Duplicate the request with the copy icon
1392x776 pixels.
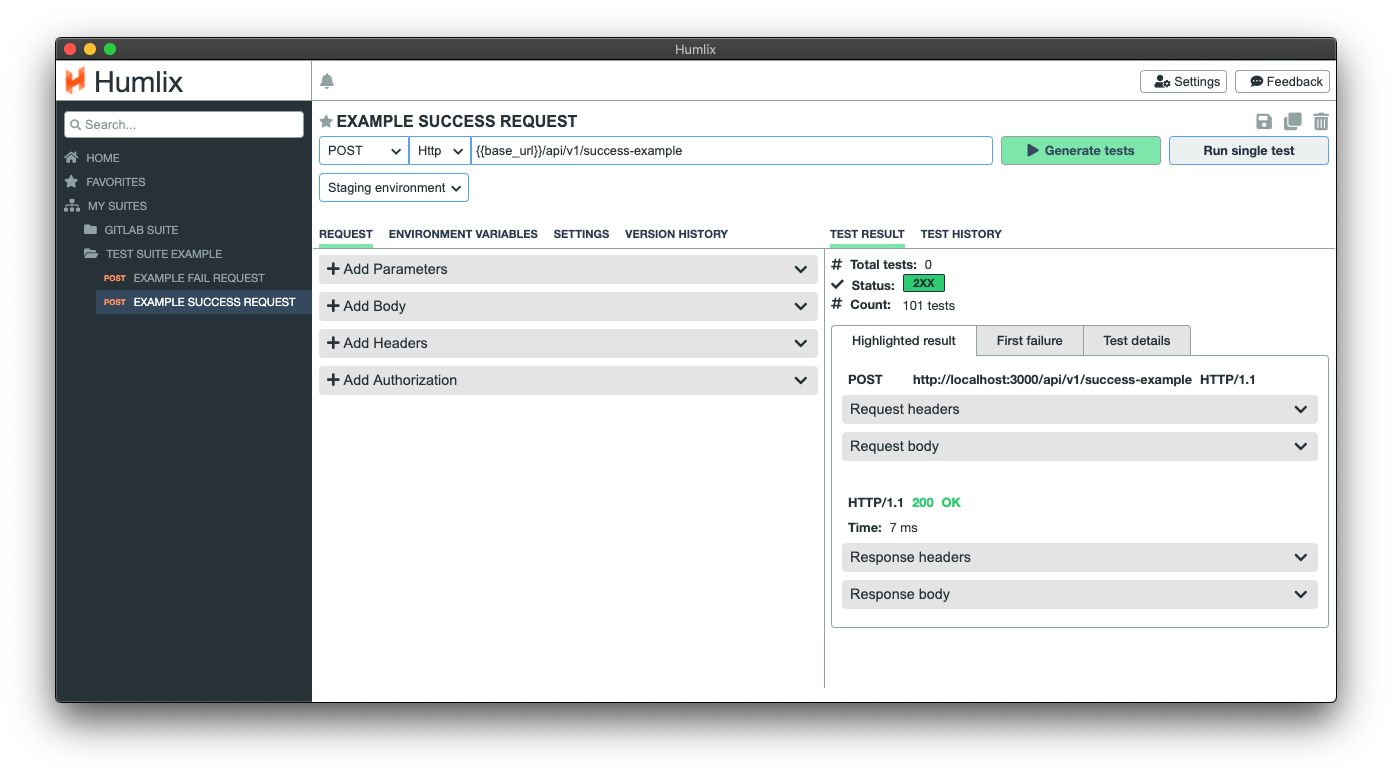tap(1292, 120)
